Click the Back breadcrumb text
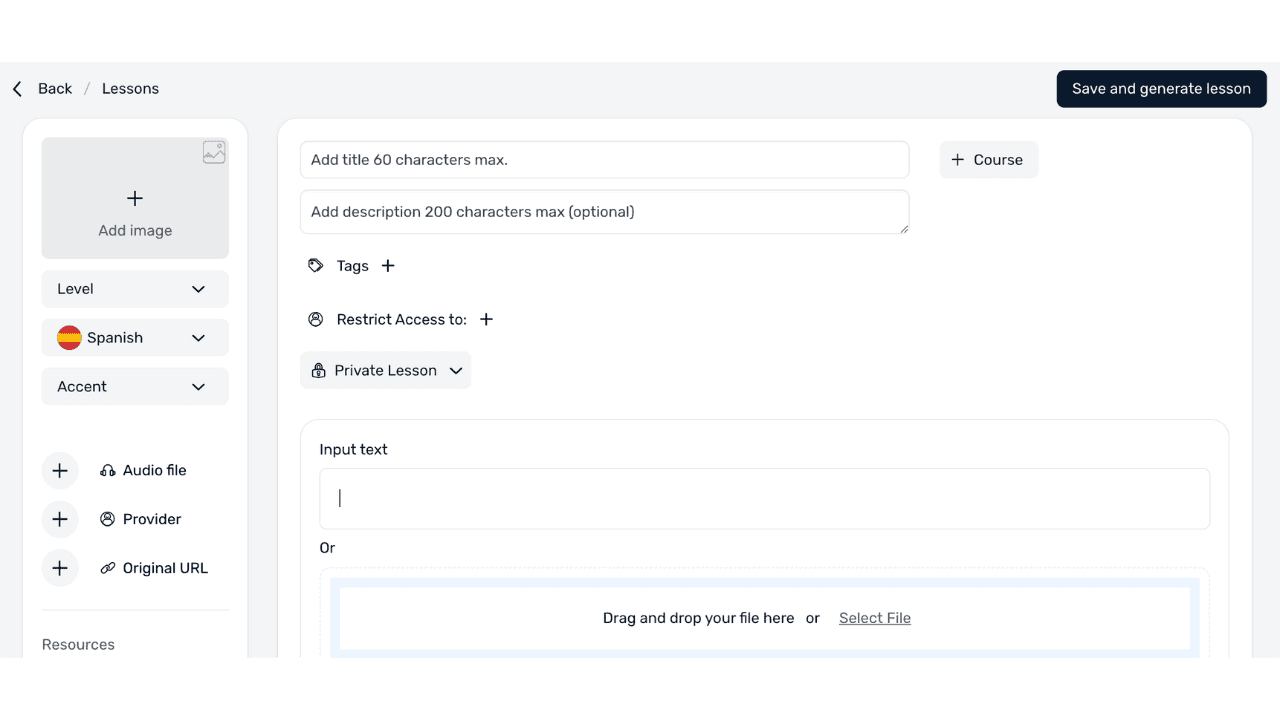Screen dimensions: 1280x720 coord(55,89)
